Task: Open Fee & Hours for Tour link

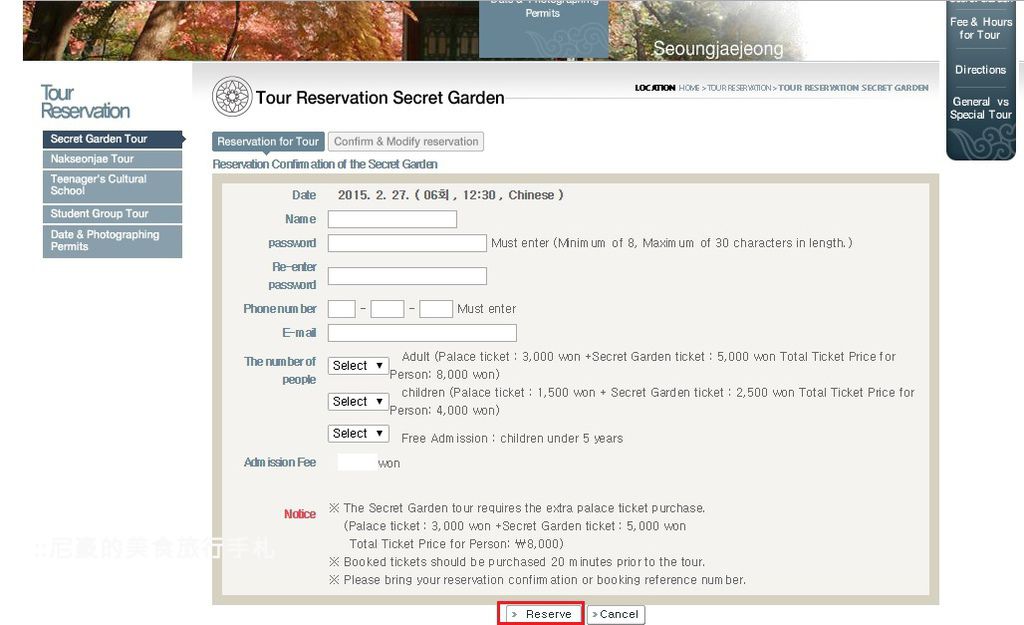Action: (x=980, y=28)
